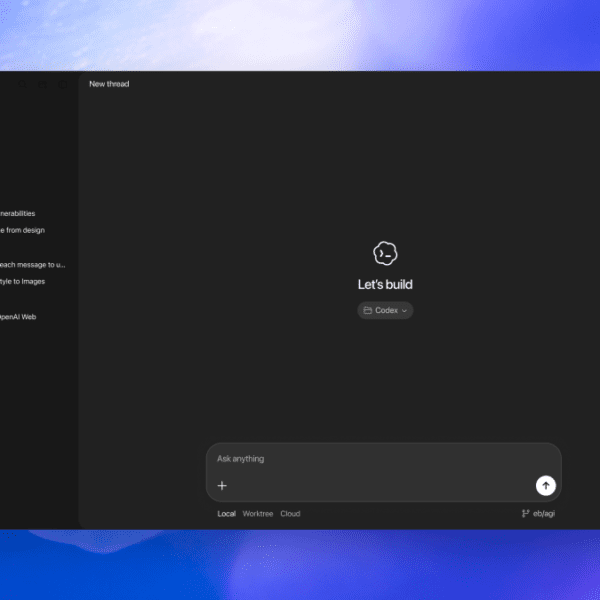
Task: Click folder icon in Codex selector
Action: tap(368, 310)
